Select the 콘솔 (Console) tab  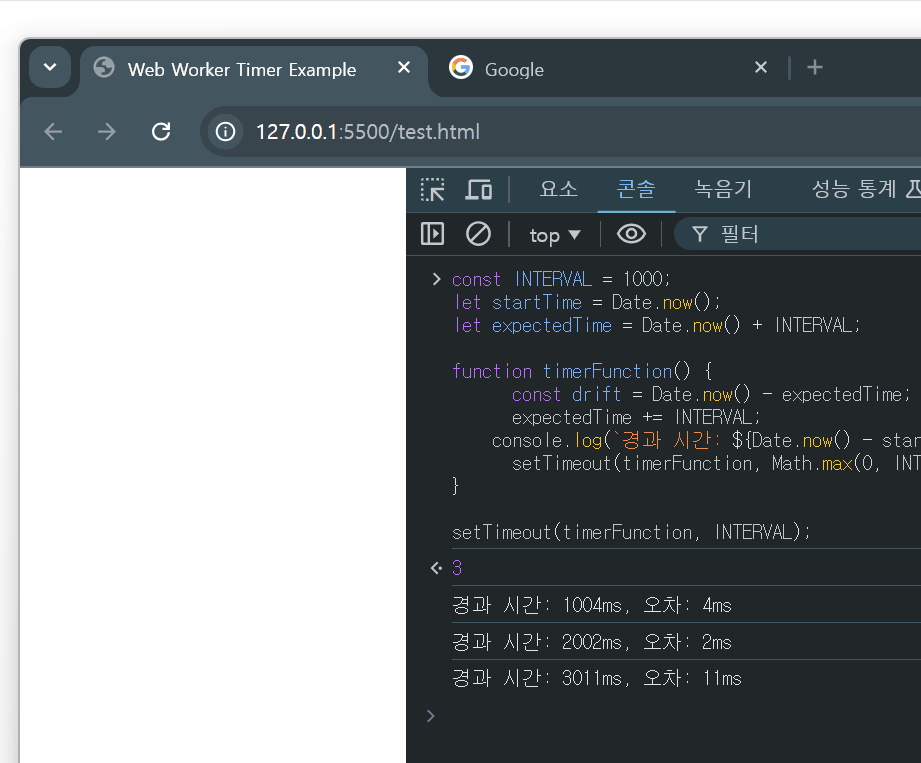(x=636, y=189)
